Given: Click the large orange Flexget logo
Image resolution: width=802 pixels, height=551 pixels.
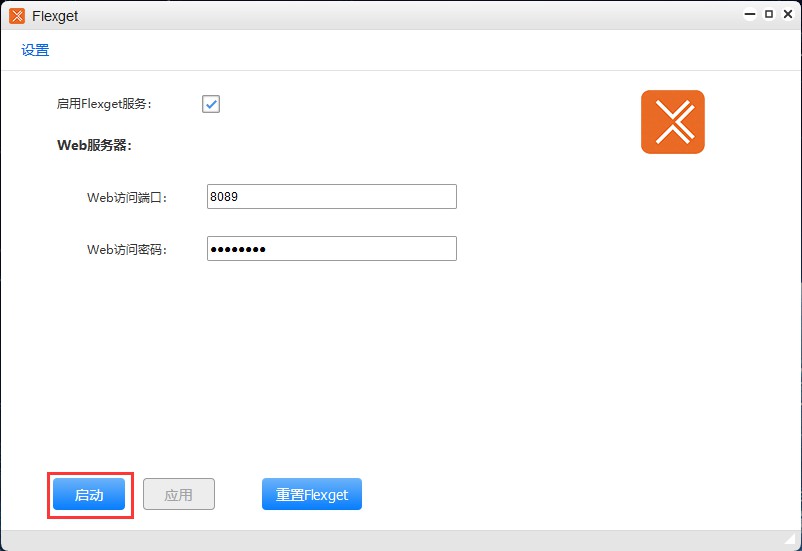Looking at the screenshot, I should 672,122.
